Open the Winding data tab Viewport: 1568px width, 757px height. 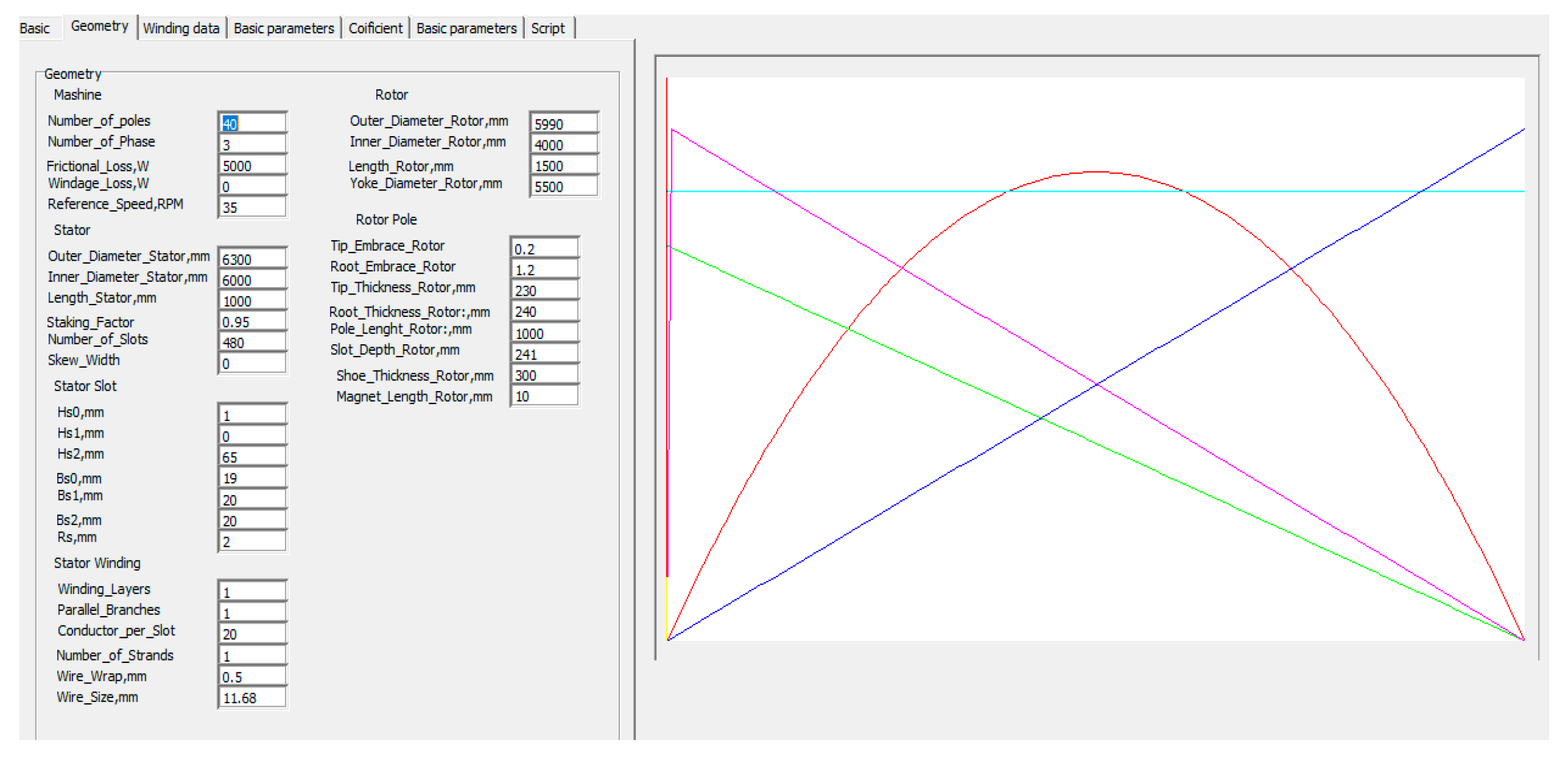tap(181, 28)
